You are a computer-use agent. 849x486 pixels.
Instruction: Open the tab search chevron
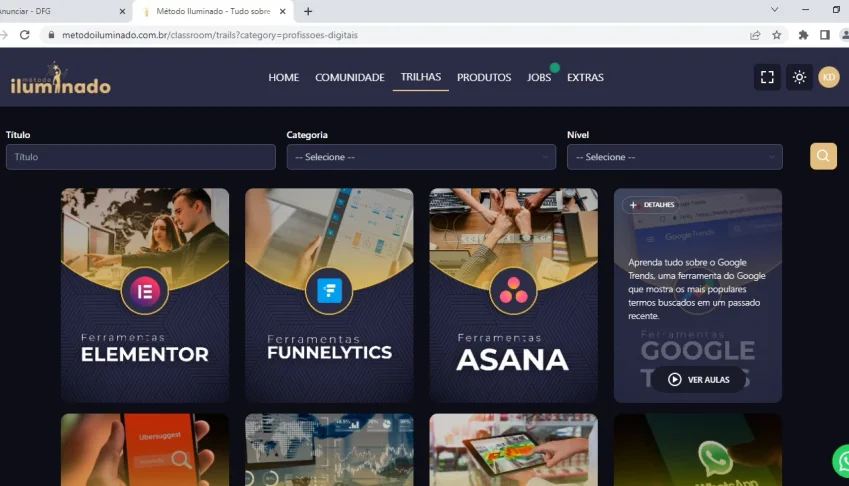click(774, 10)
